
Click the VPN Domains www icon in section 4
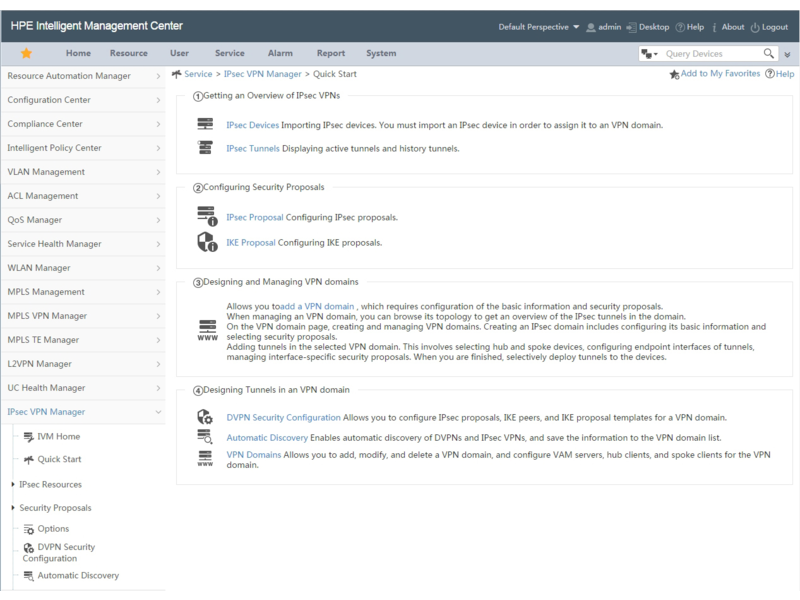coord(205,458)
